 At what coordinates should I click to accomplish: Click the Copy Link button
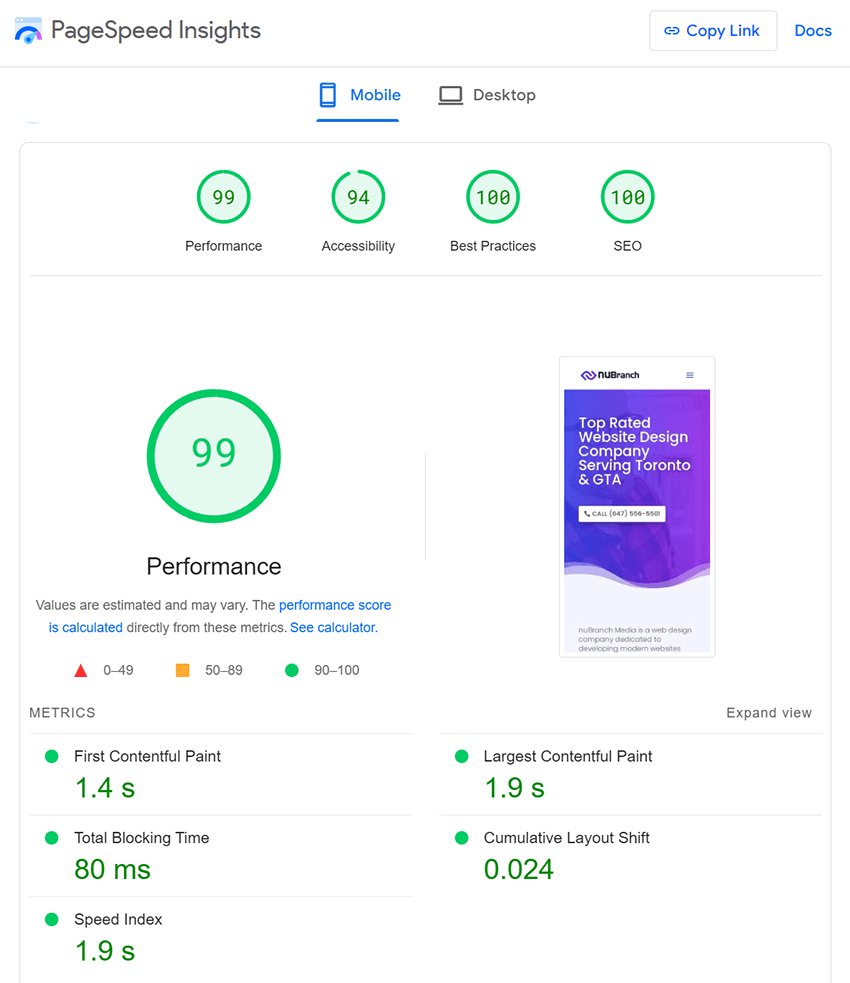712,31
